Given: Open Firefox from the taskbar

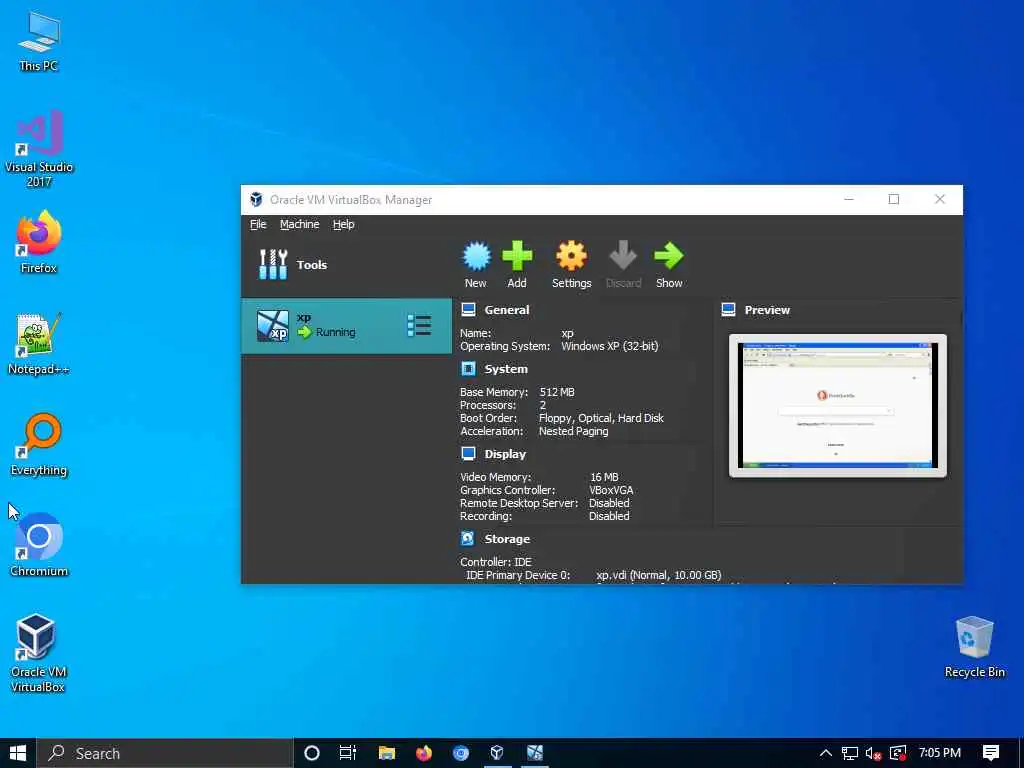Looking at the screenshot, I should tap(424, 753).
